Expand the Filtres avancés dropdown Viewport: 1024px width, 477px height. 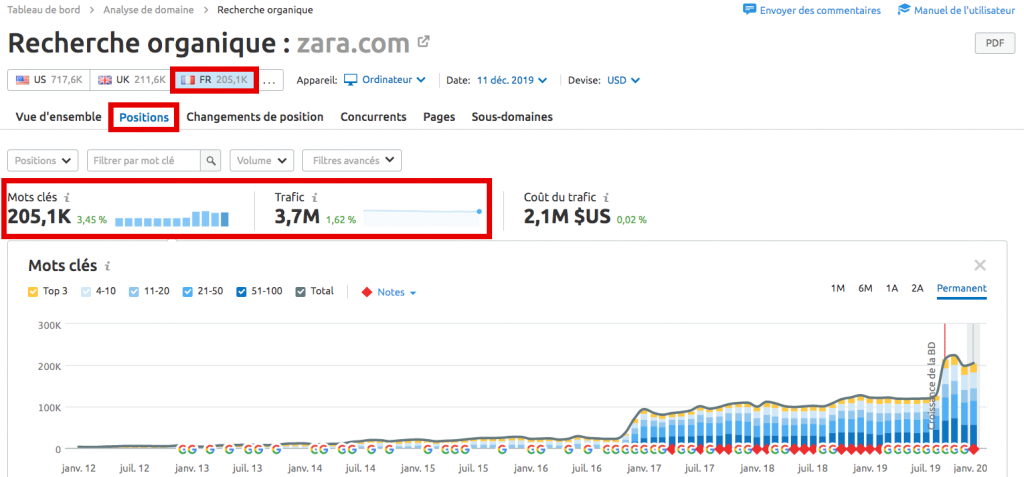pyautogui.click(x=352, y=160)
